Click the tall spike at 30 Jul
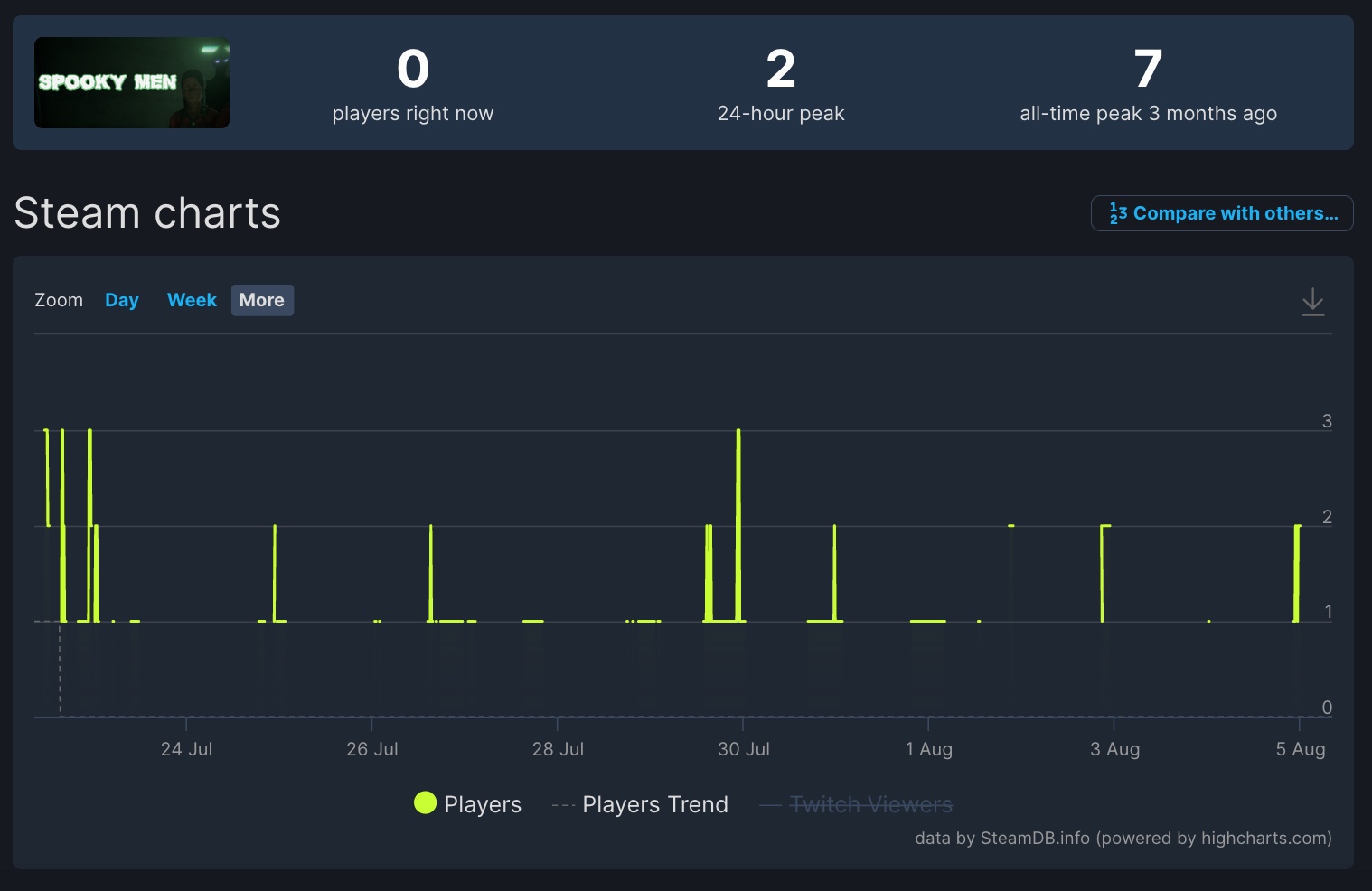Viewport: 1372px width, 891px height. point(738,524)
